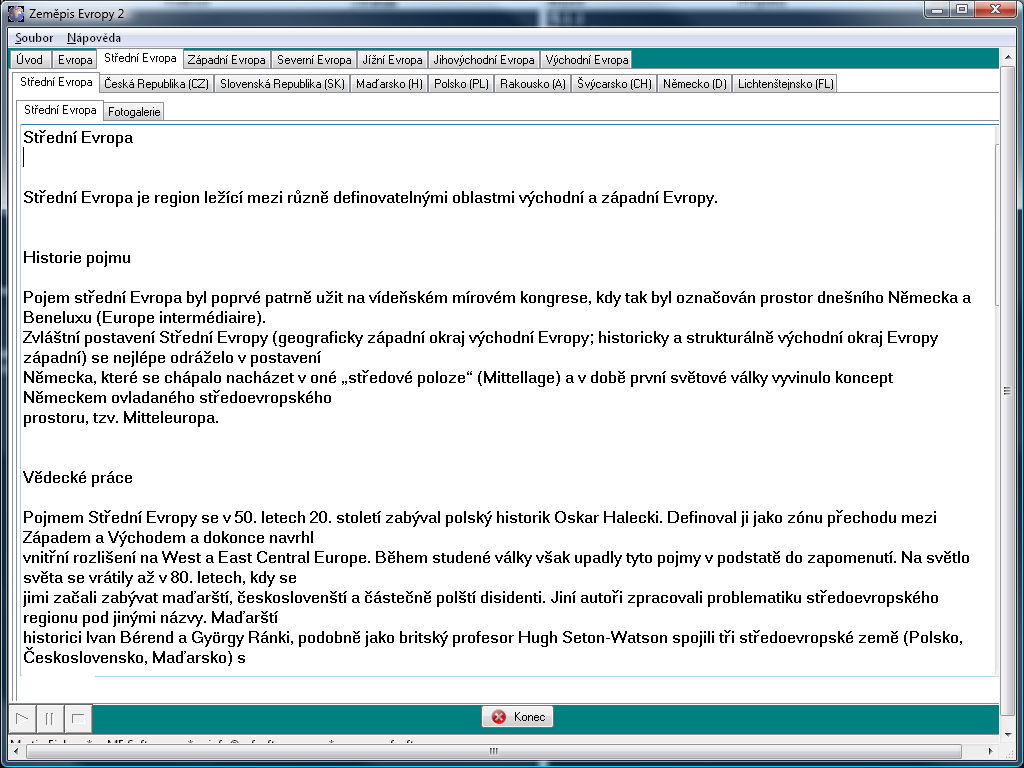Switch to the Evropa tab
Image resolution: width=1024 pixels, height=768 pixels.
pyautogui.click(x=74, y=59)
